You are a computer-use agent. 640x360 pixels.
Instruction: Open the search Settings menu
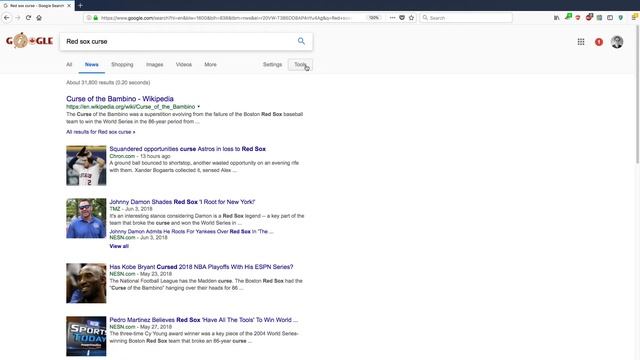point(272,64)
